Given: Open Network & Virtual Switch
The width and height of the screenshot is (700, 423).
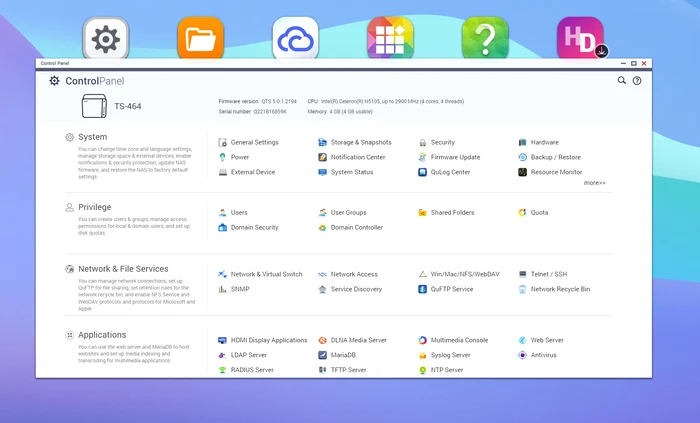Looking at the screenshot, I should (260, 274).
